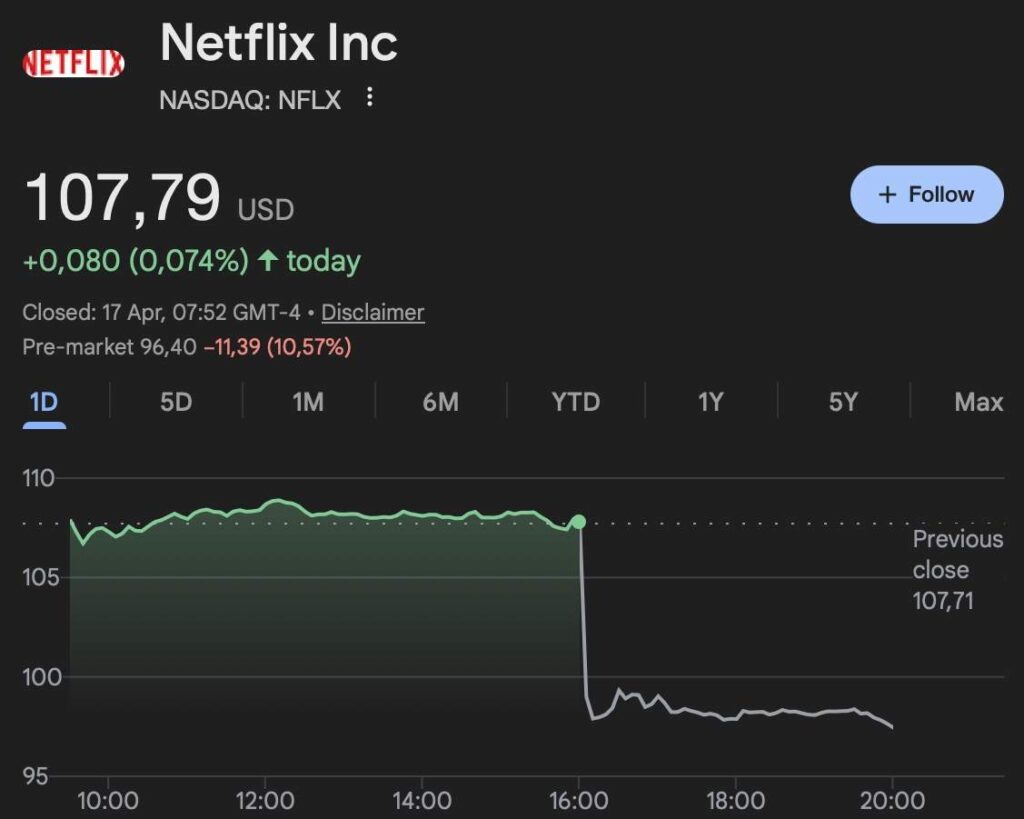Select the 6M chart range tab
Image resolution: width=1024 pixels, height=819 pixels.
440,402
